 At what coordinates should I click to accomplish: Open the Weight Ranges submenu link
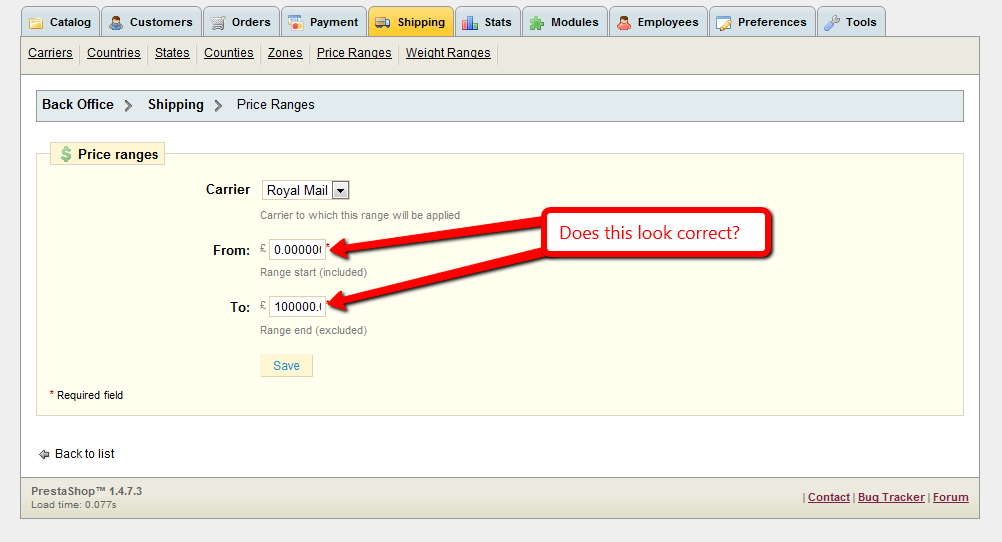[448, 53]
